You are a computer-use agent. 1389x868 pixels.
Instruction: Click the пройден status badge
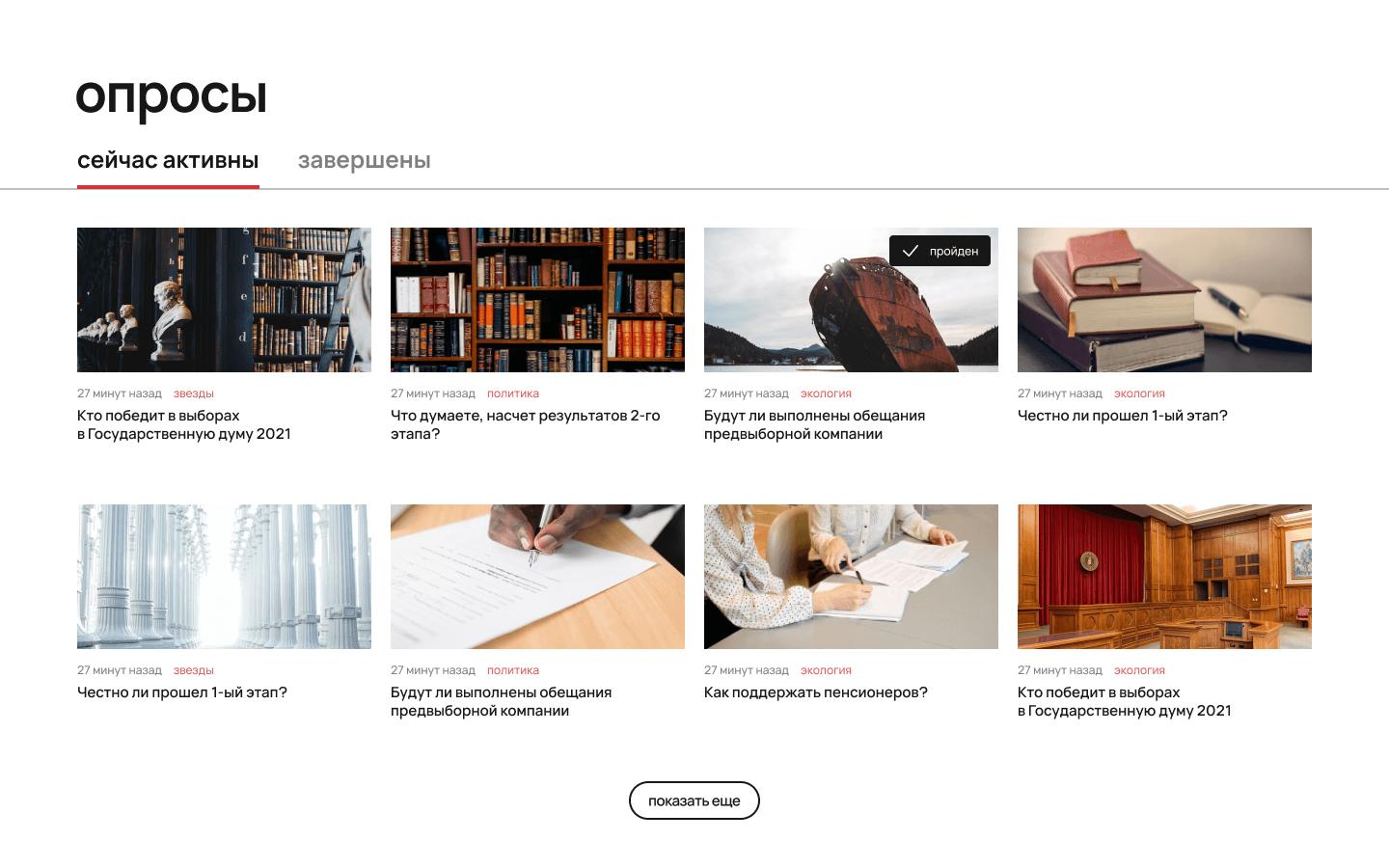(x=940, y=251)
